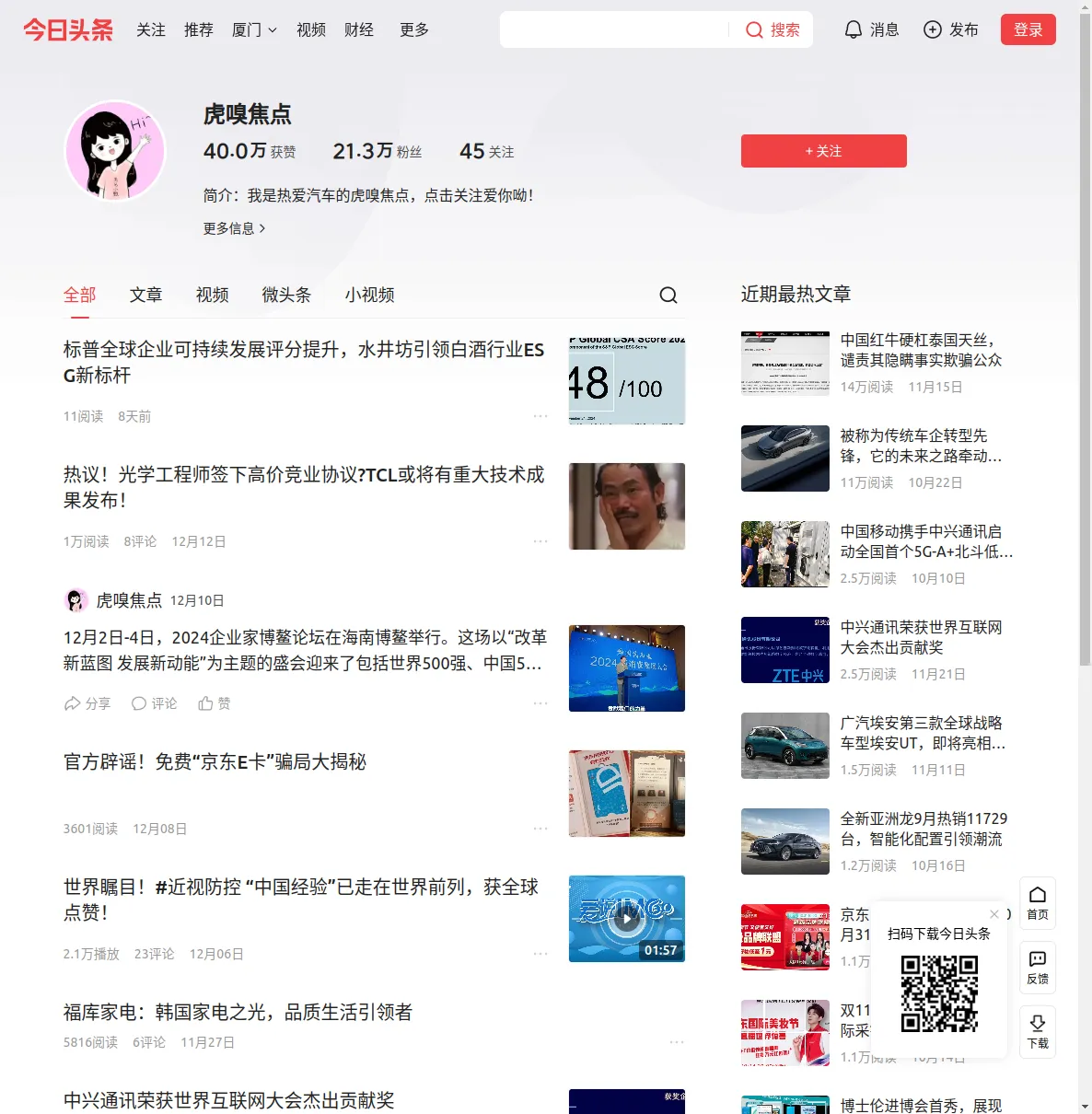Open article 中兴通讯荣获世界互联网大会杰出贡献奖 in feed
This screenshot has height=1114, width=1092.
pyautogui.click(x=228, y=1100)
